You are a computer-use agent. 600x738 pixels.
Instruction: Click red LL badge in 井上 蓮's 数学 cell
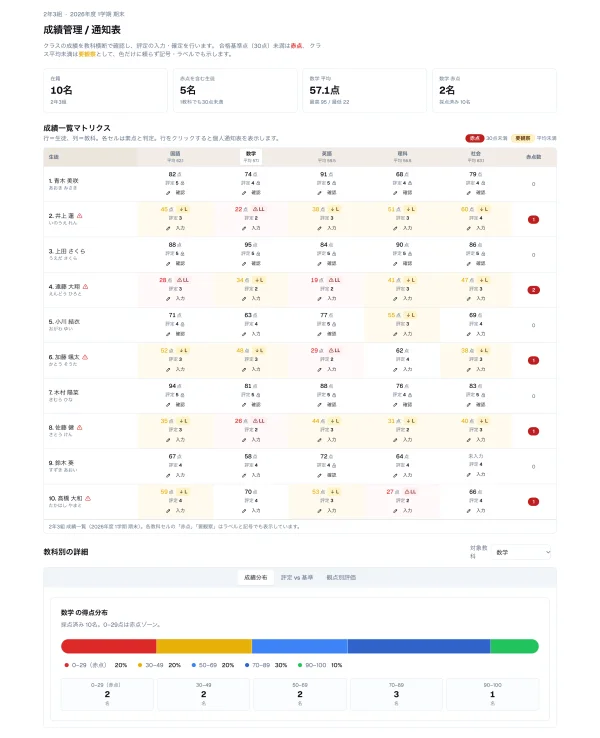click(259, 209)
